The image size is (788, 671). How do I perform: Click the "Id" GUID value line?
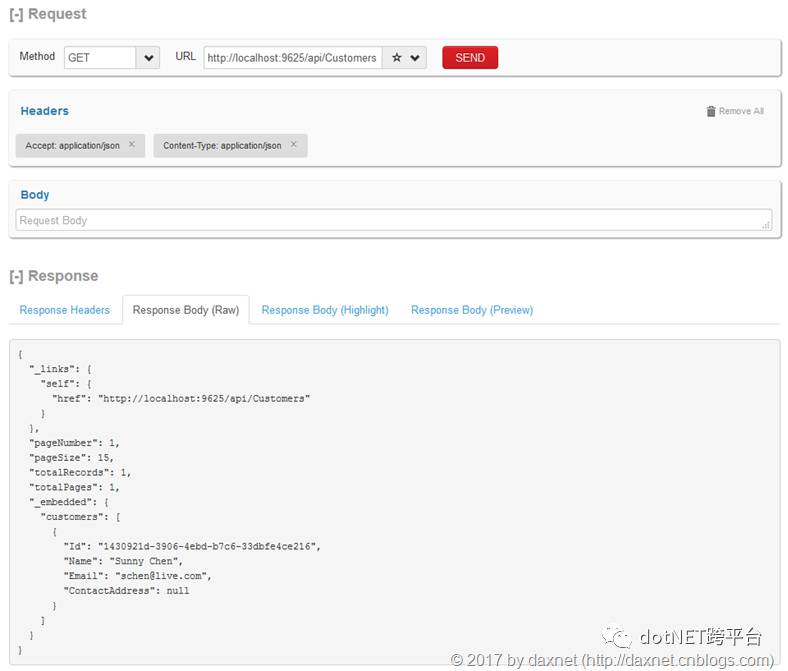coord(192,546)
